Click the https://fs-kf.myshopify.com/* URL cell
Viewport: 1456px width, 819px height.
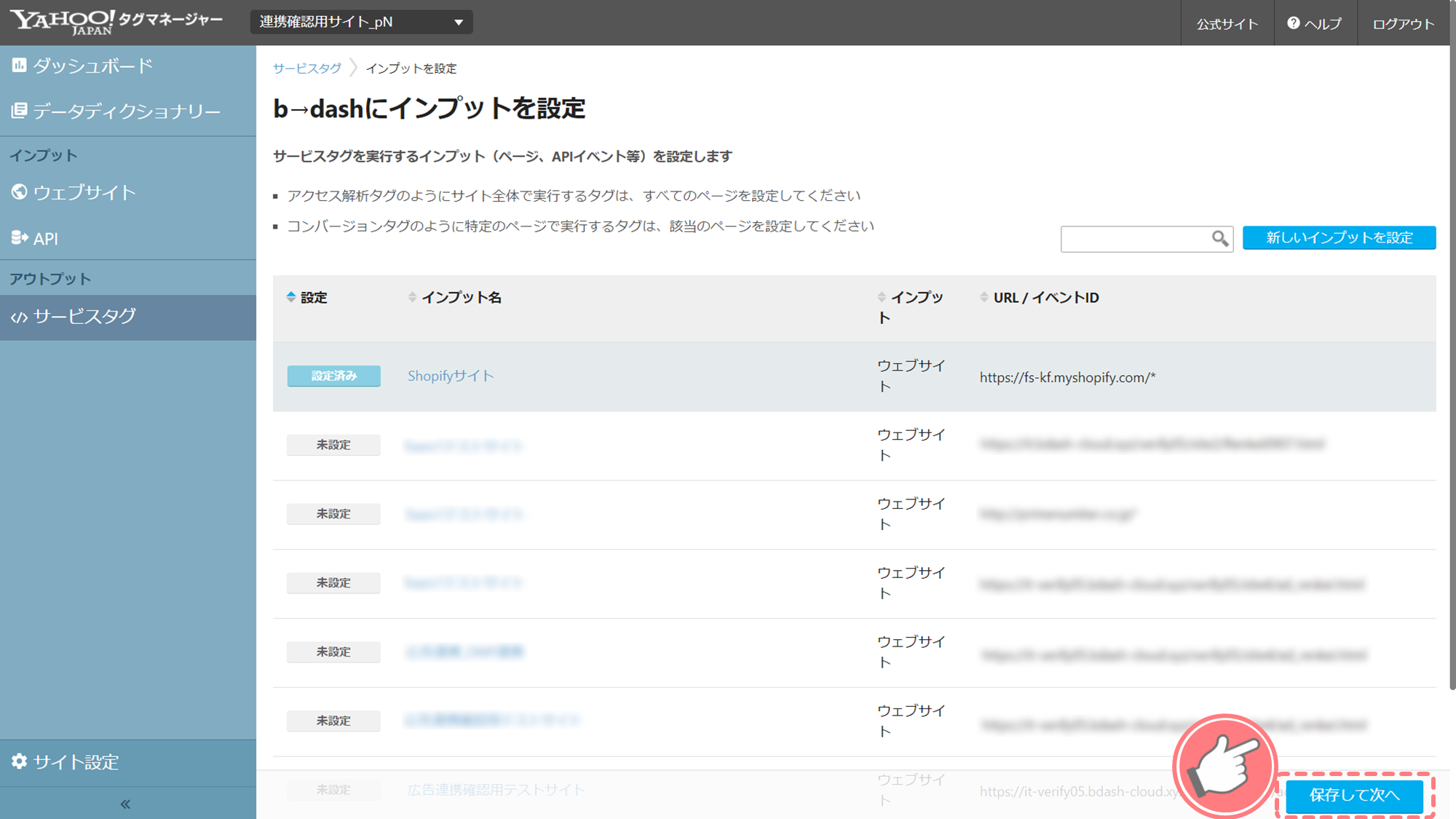click(1067, 378)
